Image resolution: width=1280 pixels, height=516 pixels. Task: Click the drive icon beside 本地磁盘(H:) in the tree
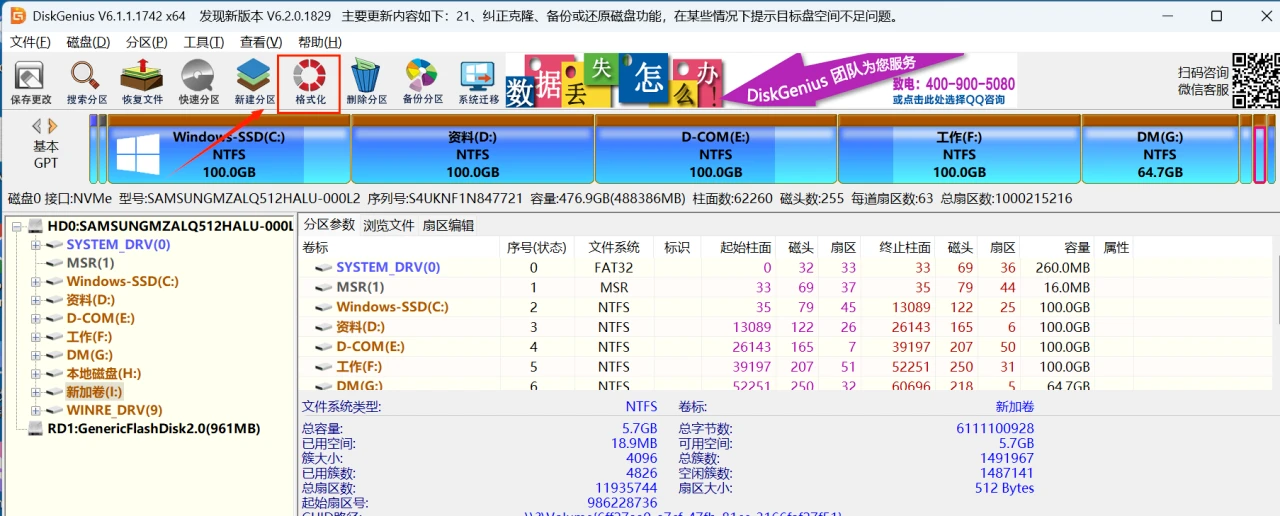click(x=54, y=374)
